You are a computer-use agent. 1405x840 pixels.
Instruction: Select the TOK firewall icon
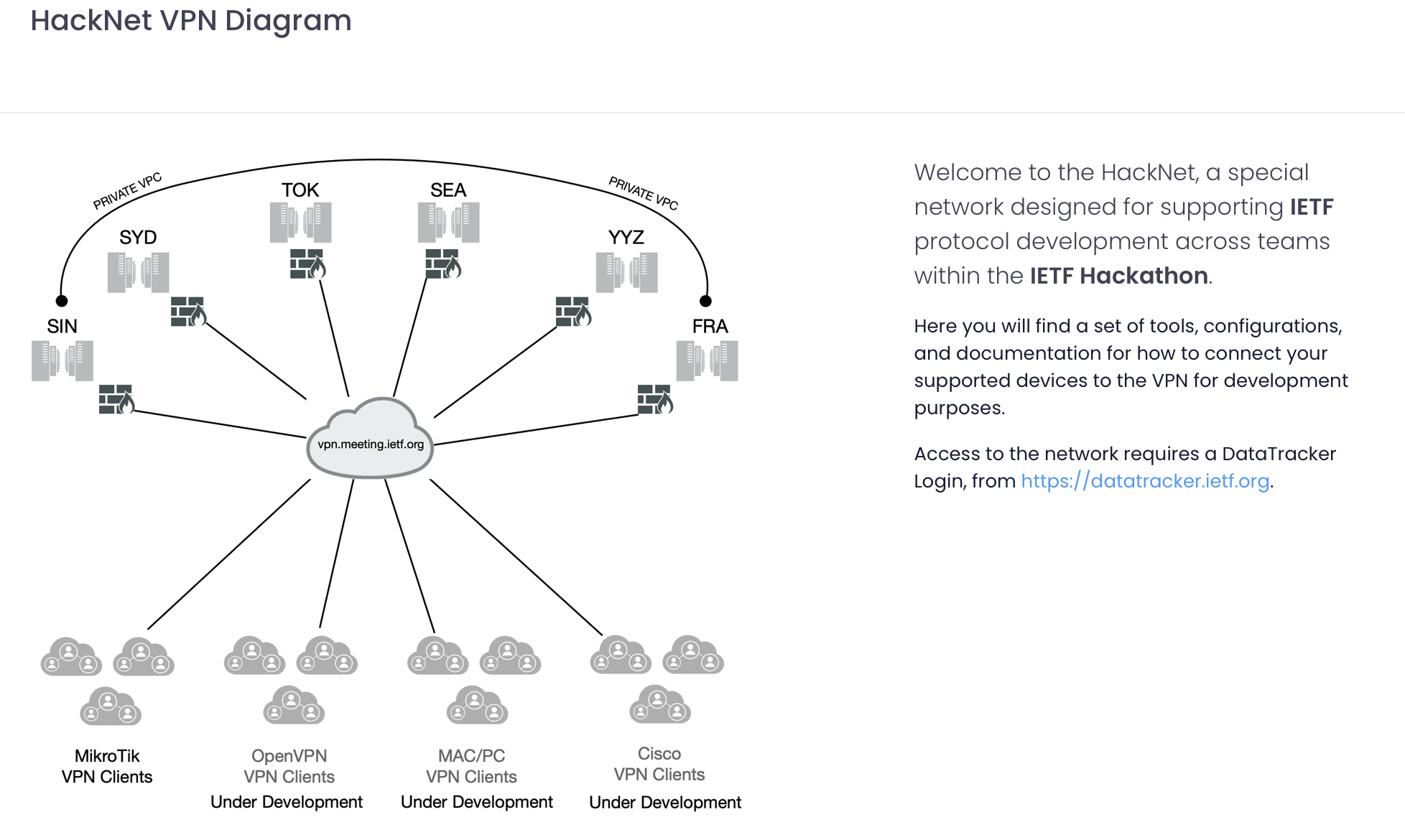click(x=307, y=265)
